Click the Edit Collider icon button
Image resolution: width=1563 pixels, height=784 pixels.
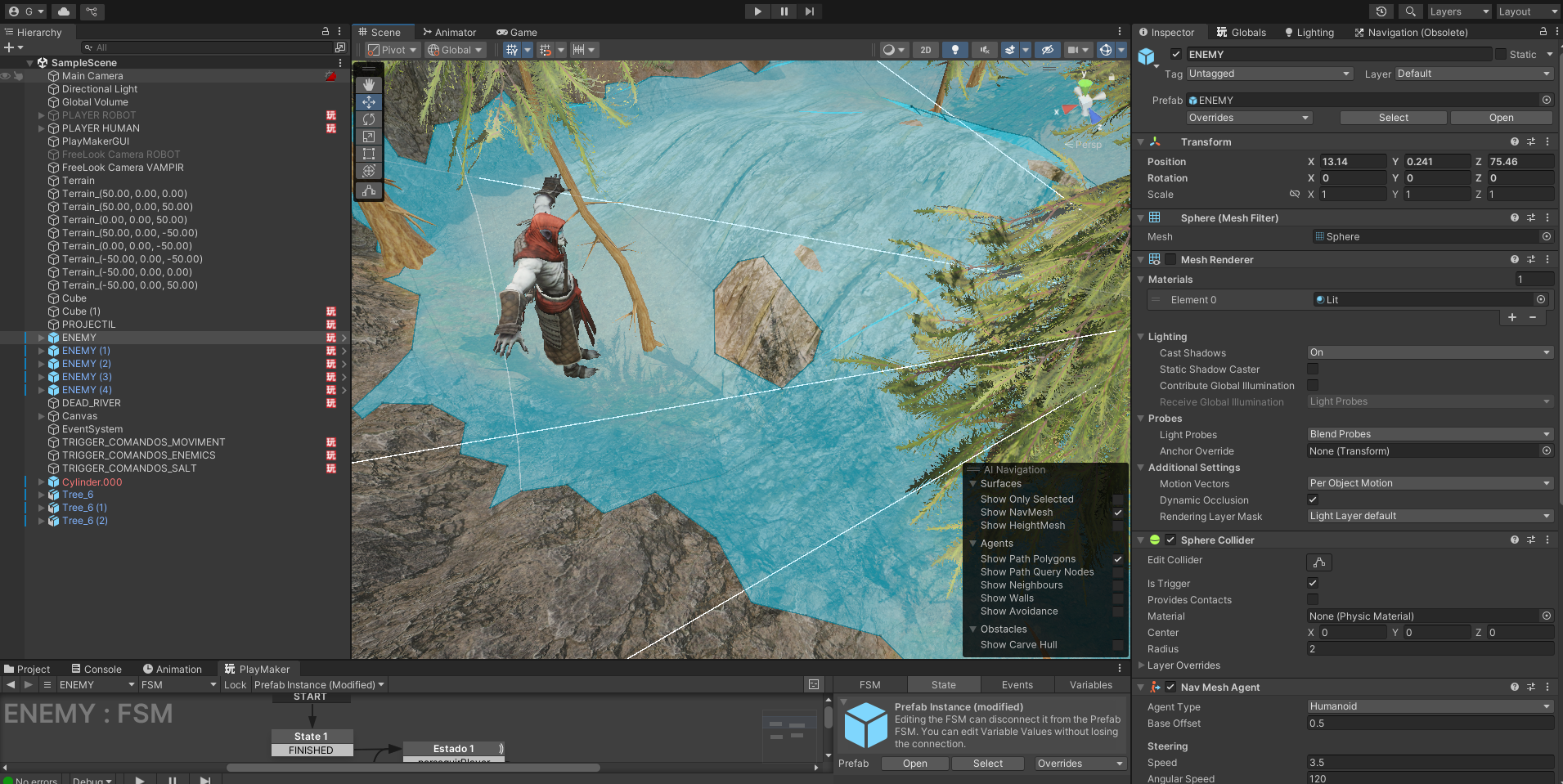(1318, 562)
